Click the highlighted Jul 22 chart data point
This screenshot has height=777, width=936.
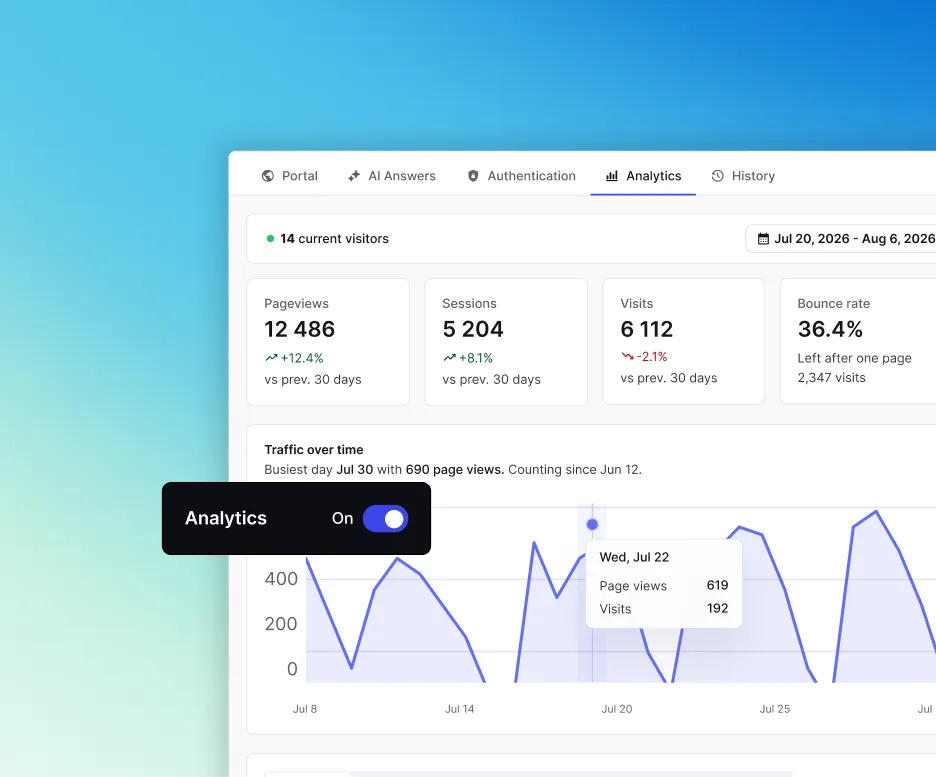tap(592, 525)
